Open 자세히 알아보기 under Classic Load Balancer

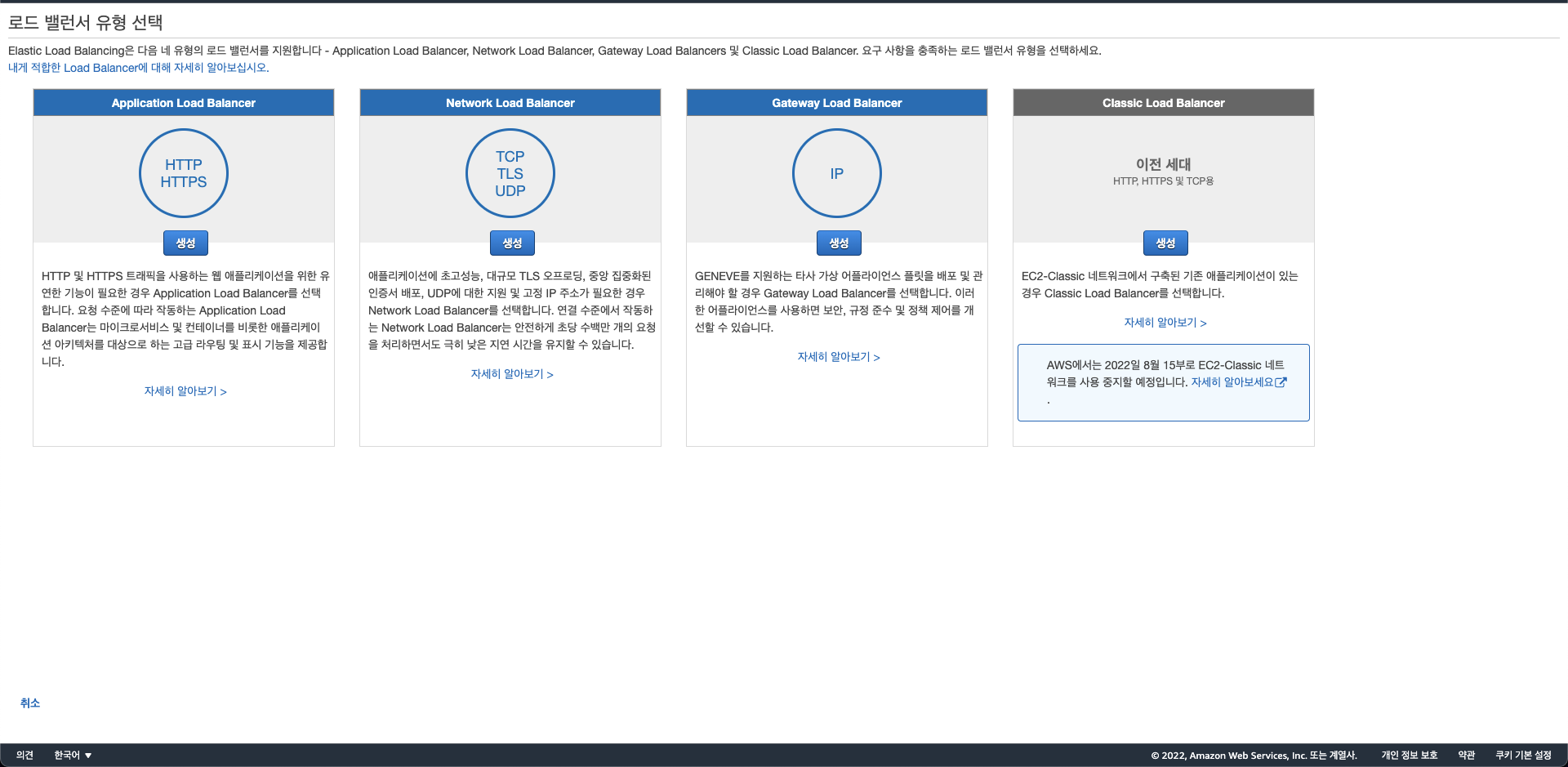click(1165, 323)
